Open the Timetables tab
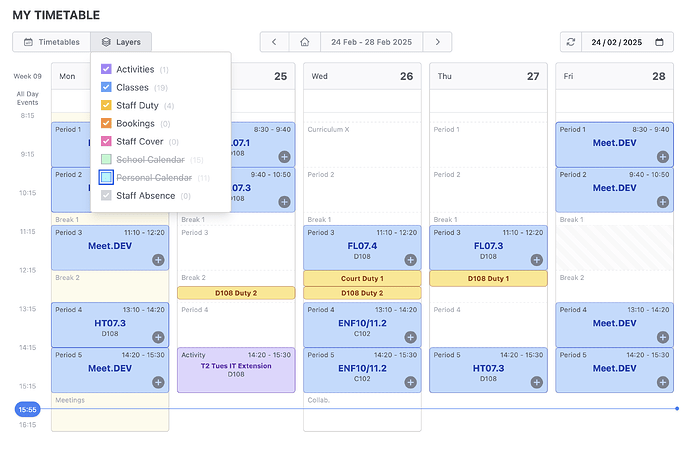 point(51,42)
